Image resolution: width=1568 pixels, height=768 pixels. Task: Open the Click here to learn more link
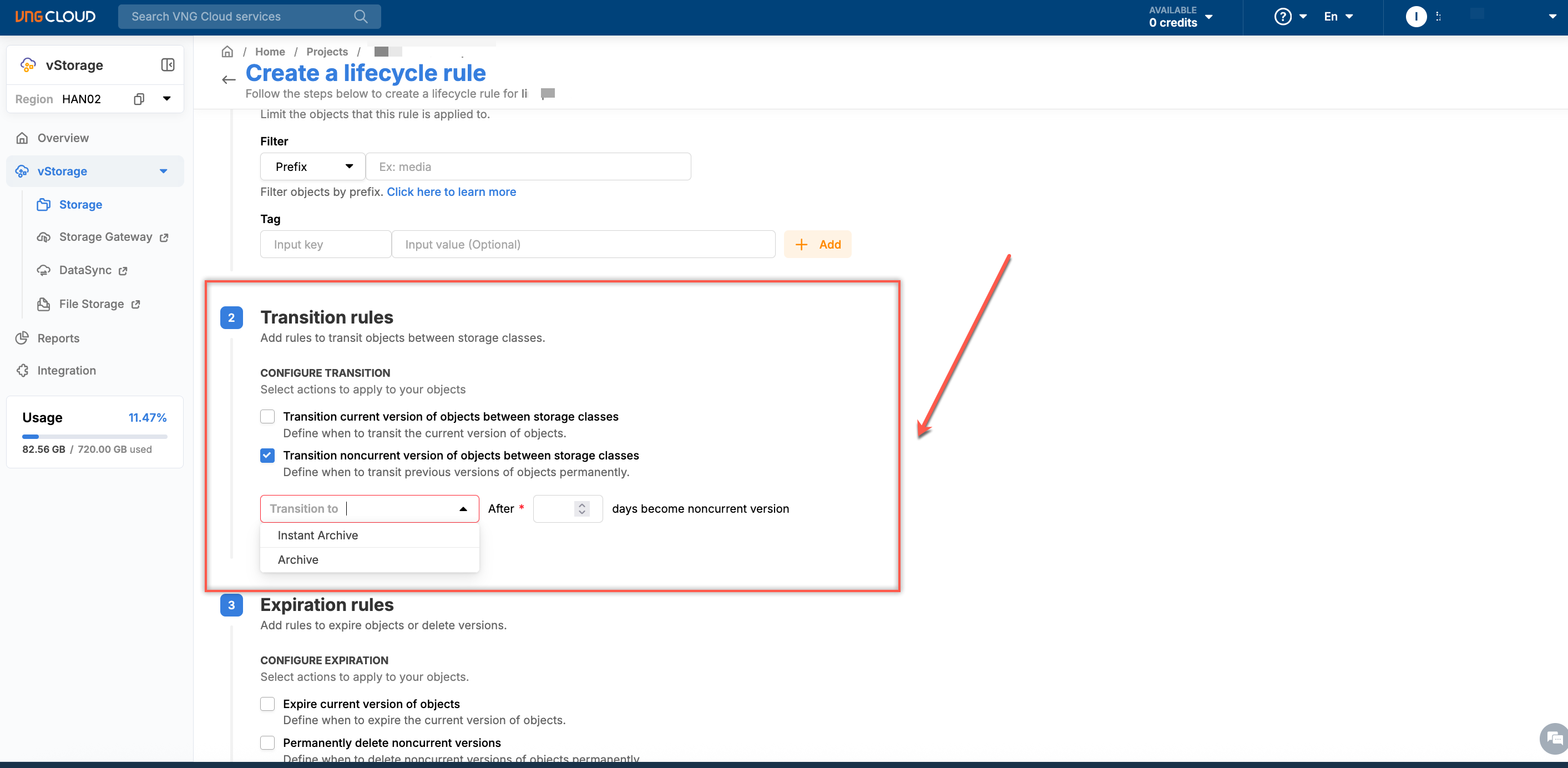pos(451,191)
